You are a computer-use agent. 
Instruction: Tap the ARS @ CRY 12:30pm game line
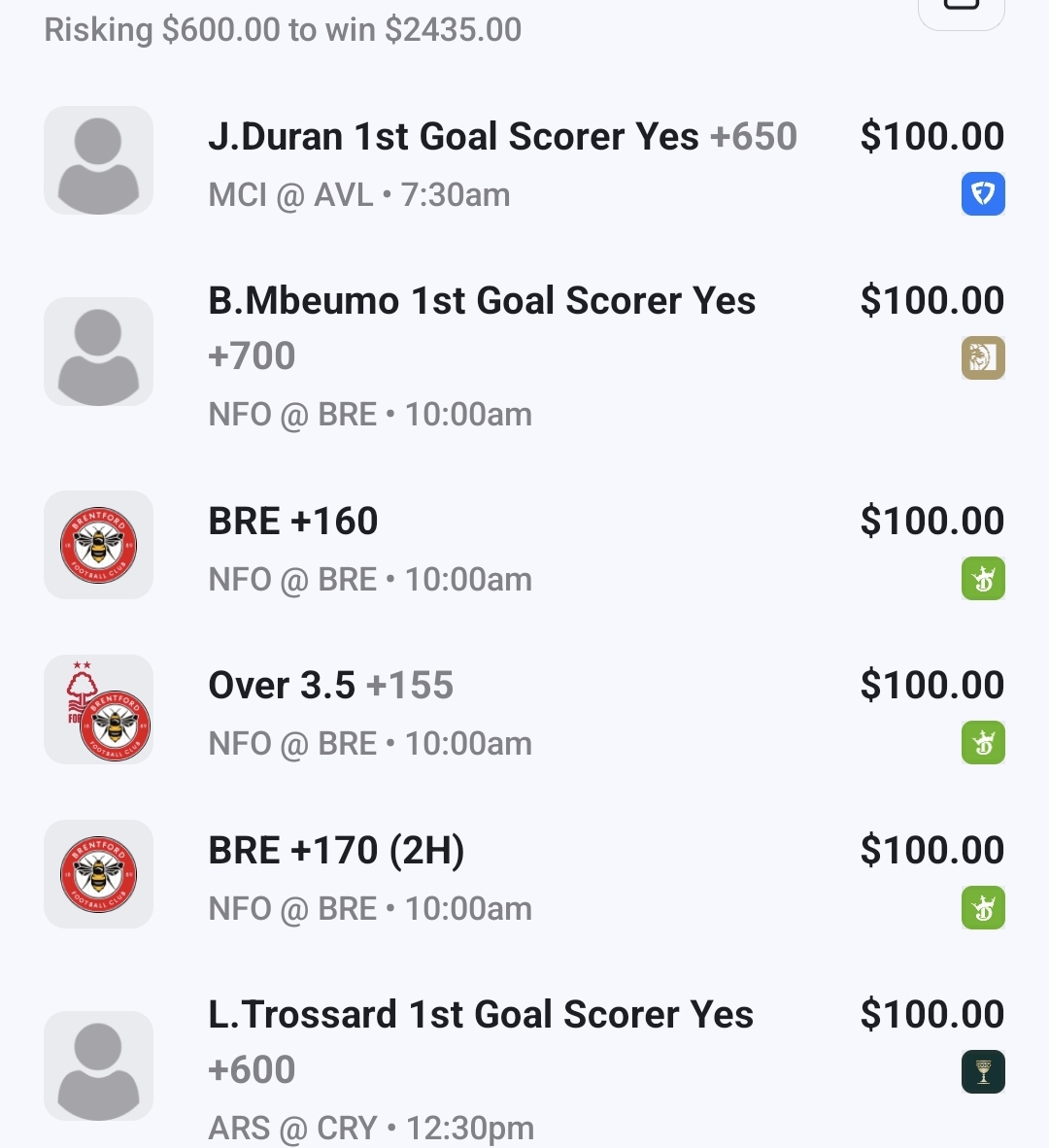[x=371, y=1128]
